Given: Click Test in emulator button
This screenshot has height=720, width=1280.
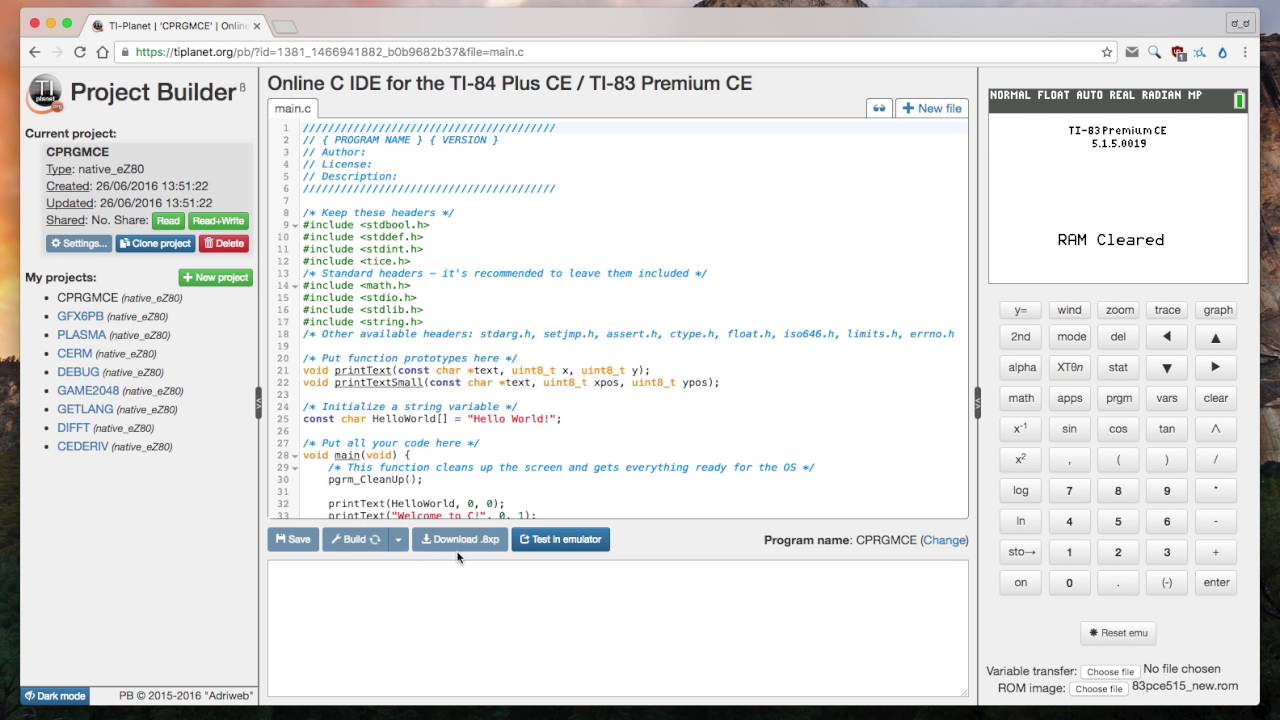Looking at the screenshot, I should [560, 539].
